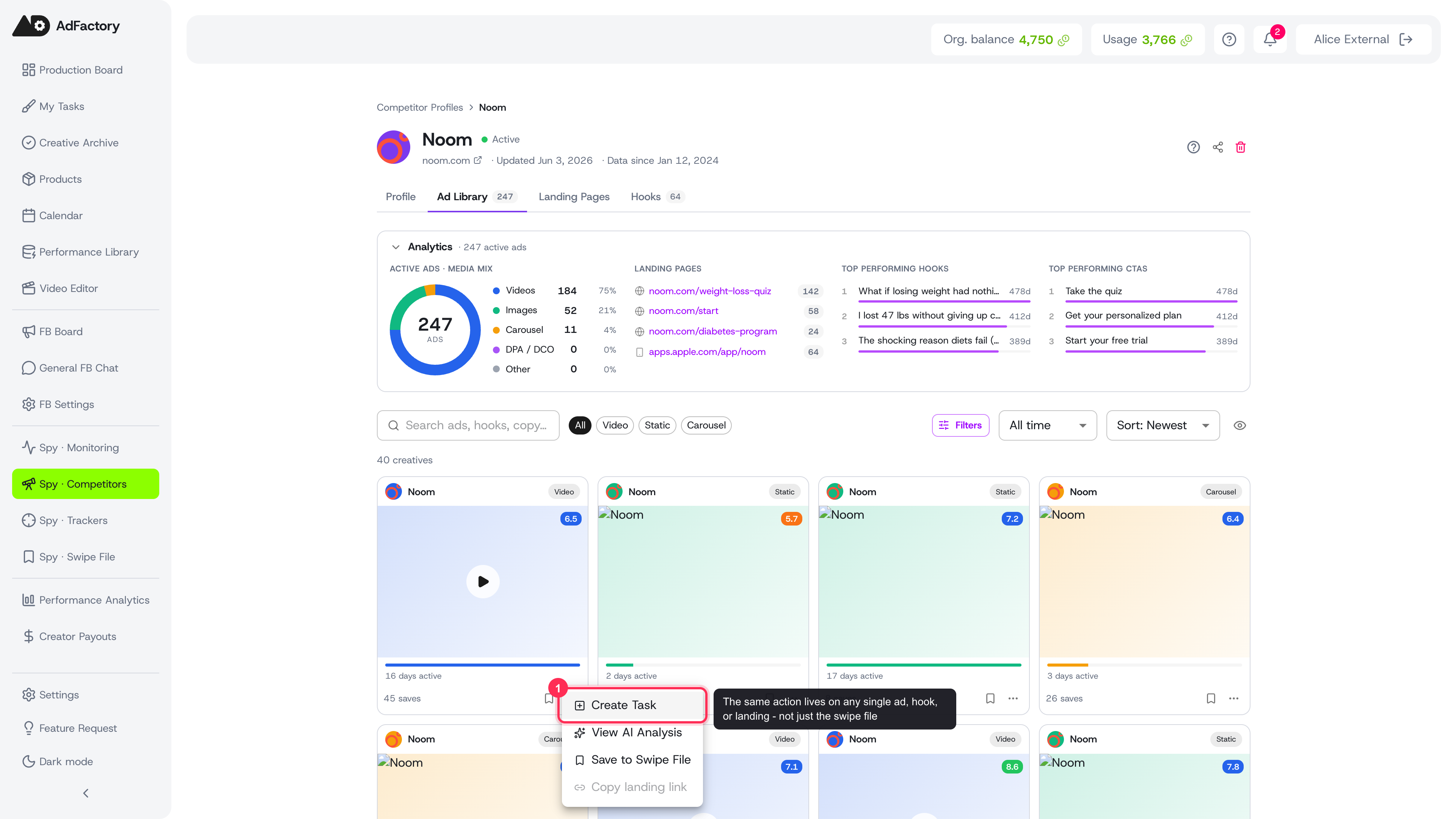Click the Competitor Profiles breadcrumb
This screenshot has width=1456, height=819.
[419, 107]
